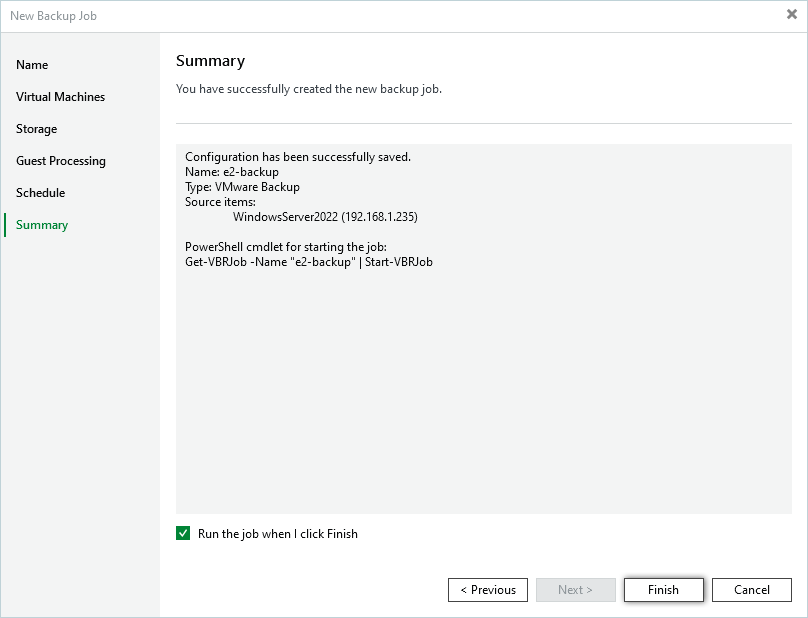
Task: Select the Summary step
Action: tap(42, 225)
